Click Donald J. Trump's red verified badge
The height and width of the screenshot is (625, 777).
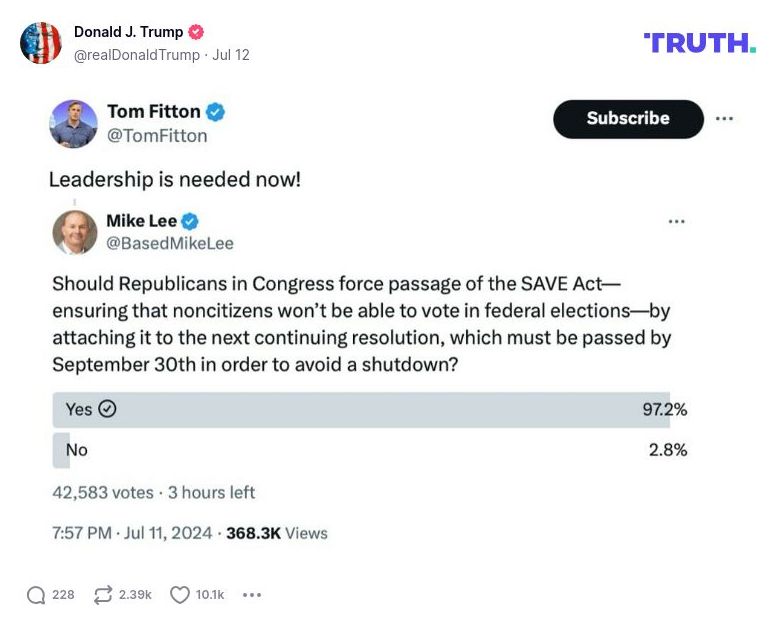click(x=196, y=32)
